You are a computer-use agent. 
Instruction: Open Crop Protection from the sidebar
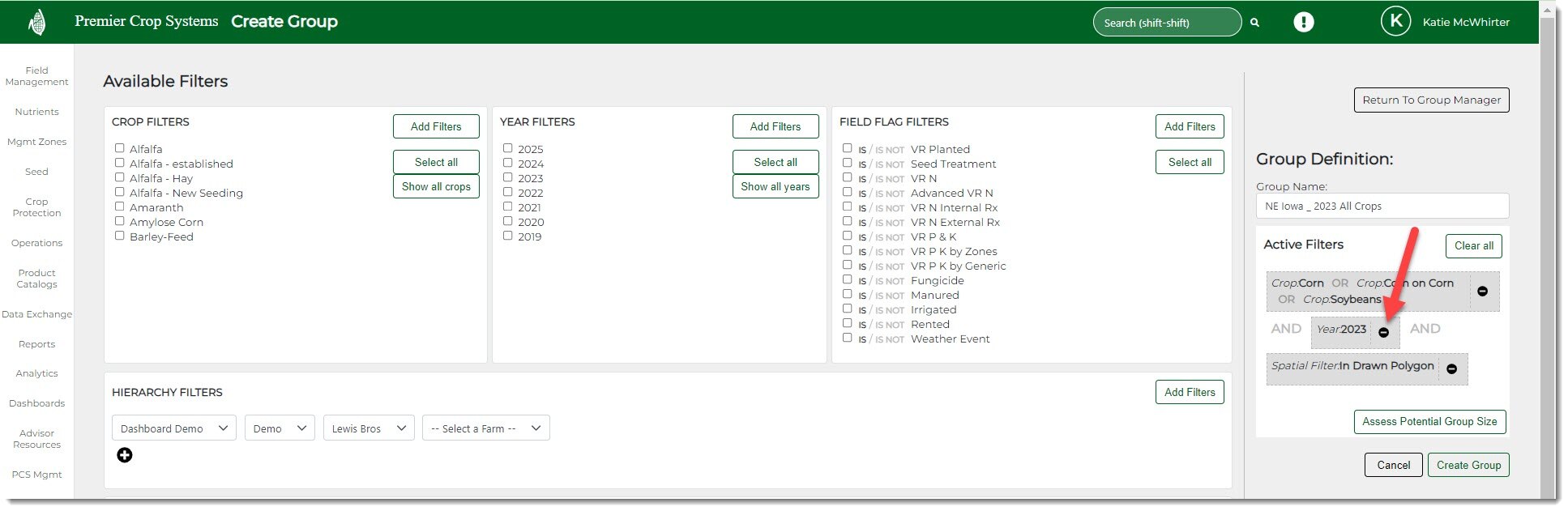36,207
